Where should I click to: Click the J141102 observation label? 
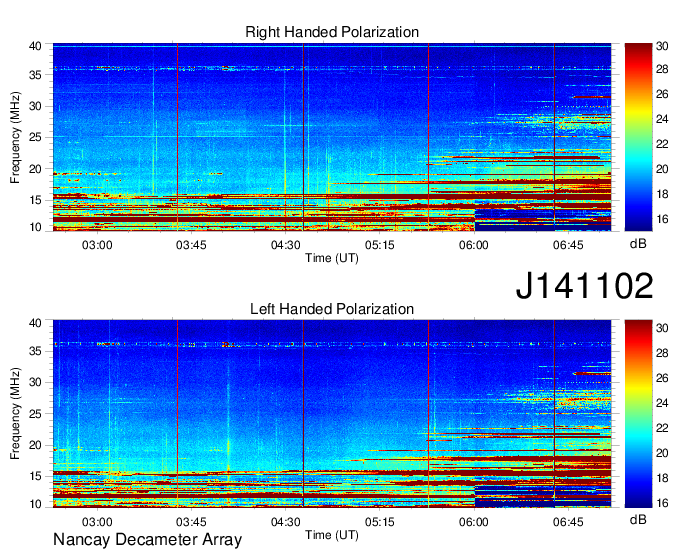(x=584, y=286)
